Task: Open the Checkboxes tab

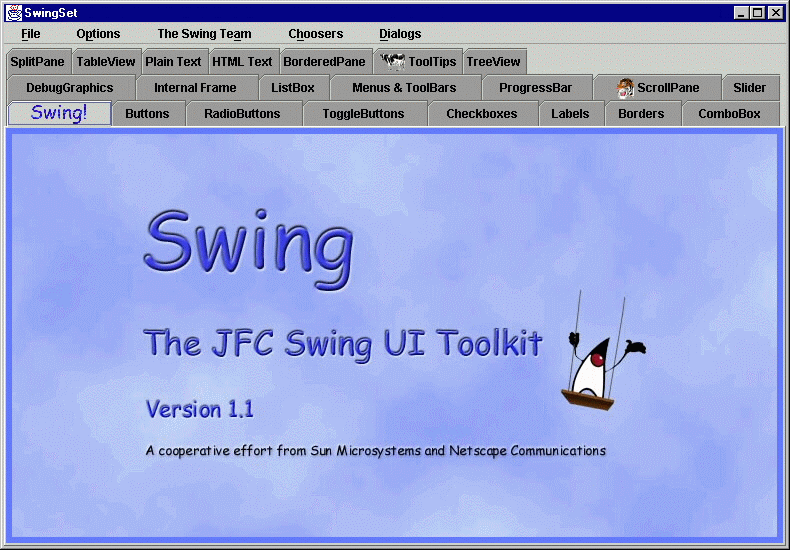Action: click(482, 114)
